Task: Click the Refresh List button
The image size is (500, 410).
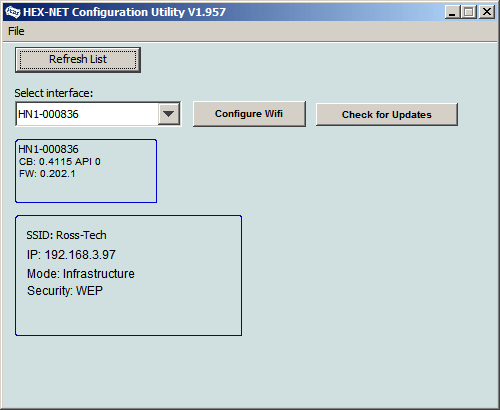Action: click(x=78, y=60)
